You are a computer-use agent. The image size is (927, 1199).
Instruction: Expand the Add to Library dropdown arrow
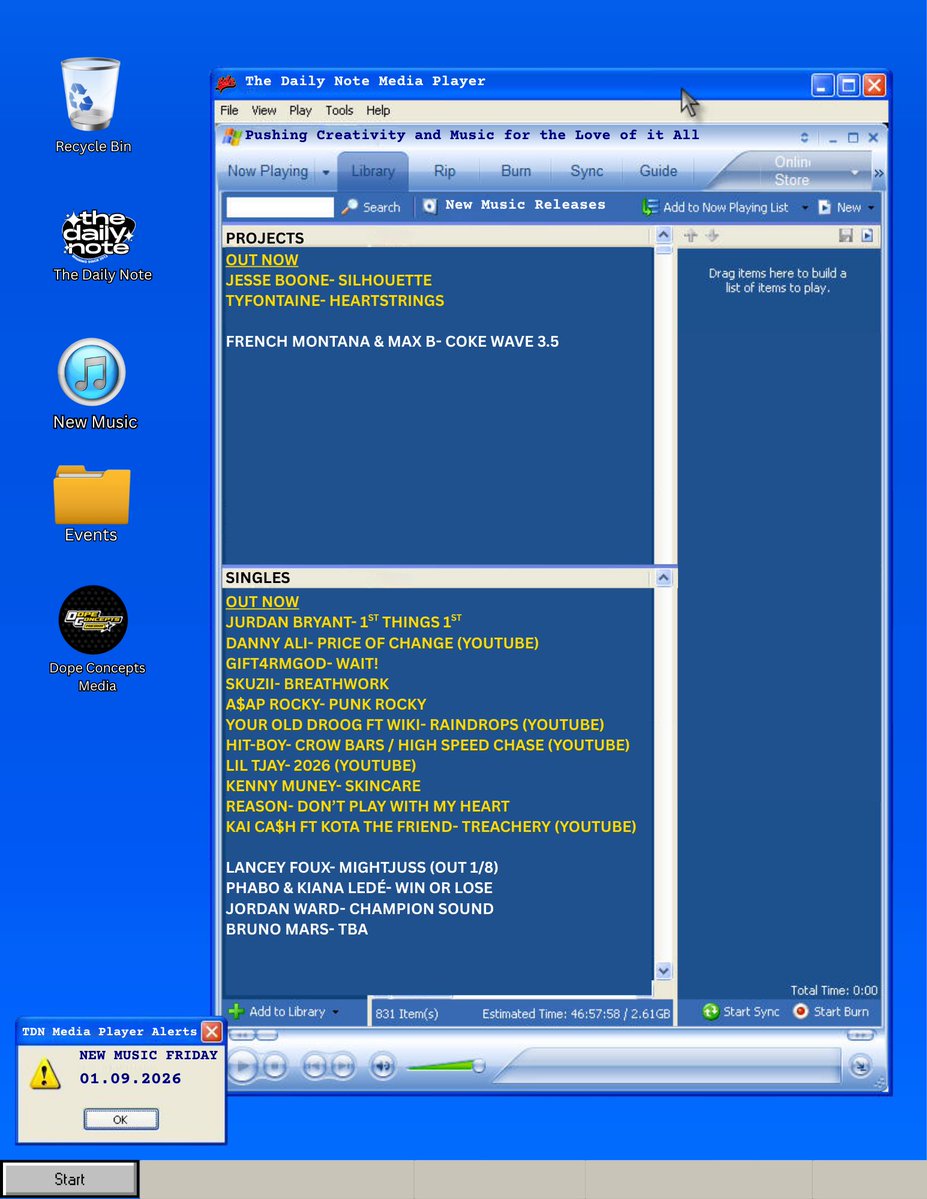(336, 1012)
